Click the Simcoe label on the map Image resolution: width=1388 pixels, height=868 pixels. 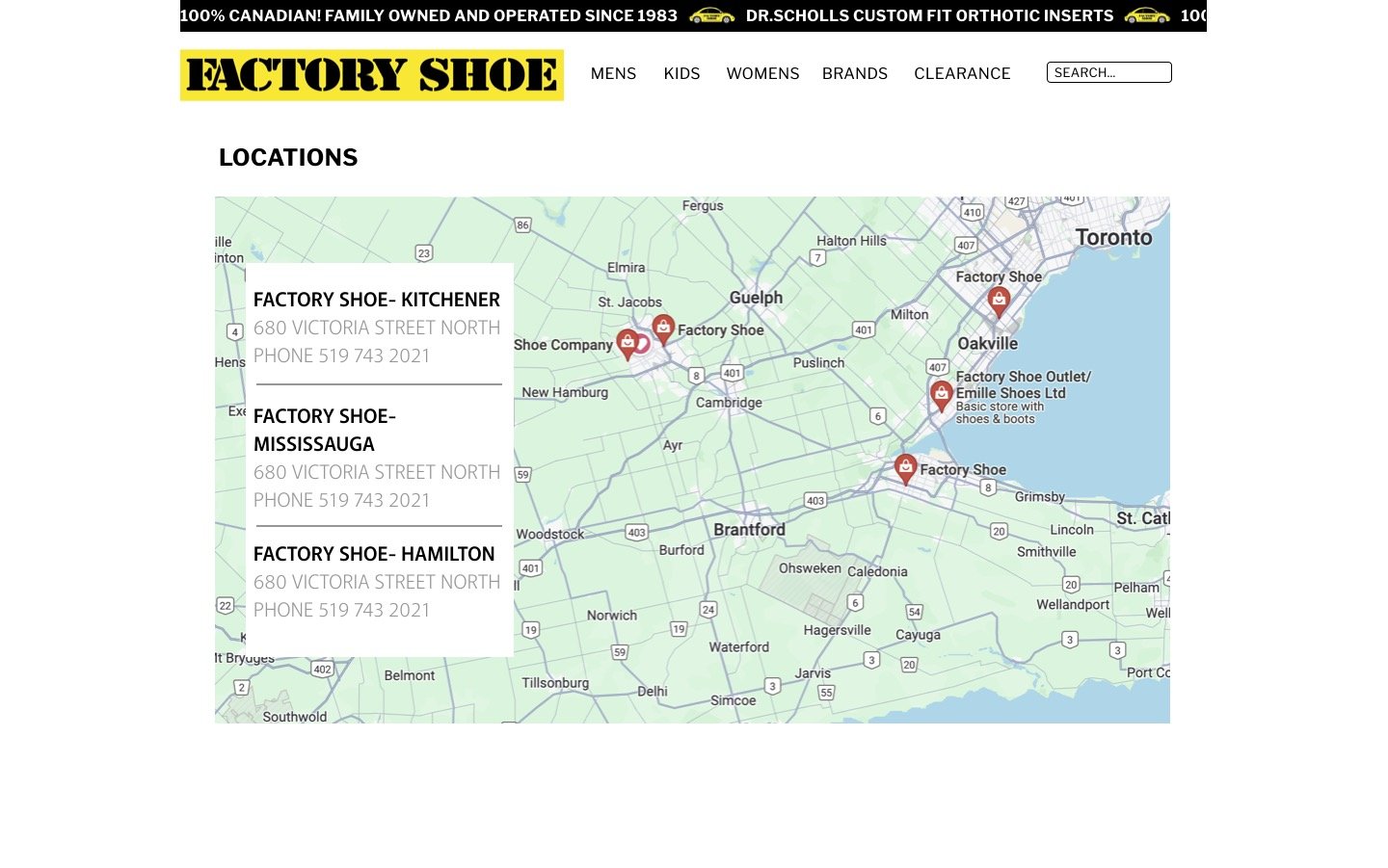[733, 700]
